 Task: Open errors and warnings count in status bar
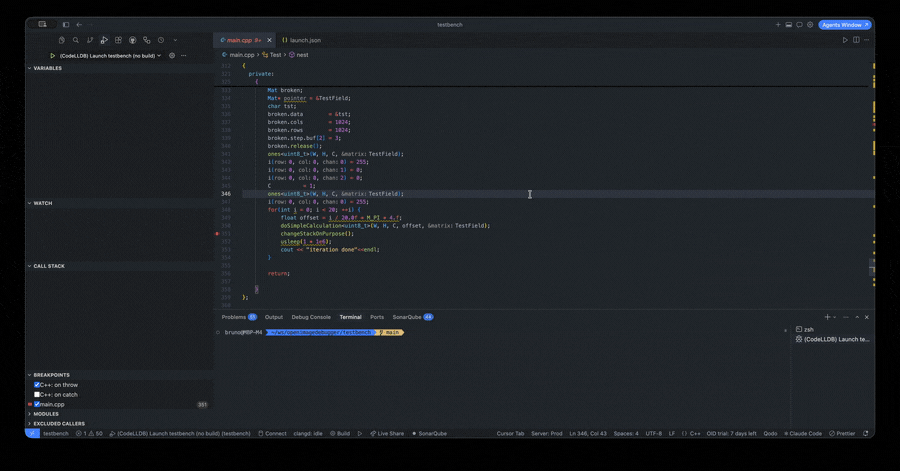pyautogui.click(x=89, y=434)
